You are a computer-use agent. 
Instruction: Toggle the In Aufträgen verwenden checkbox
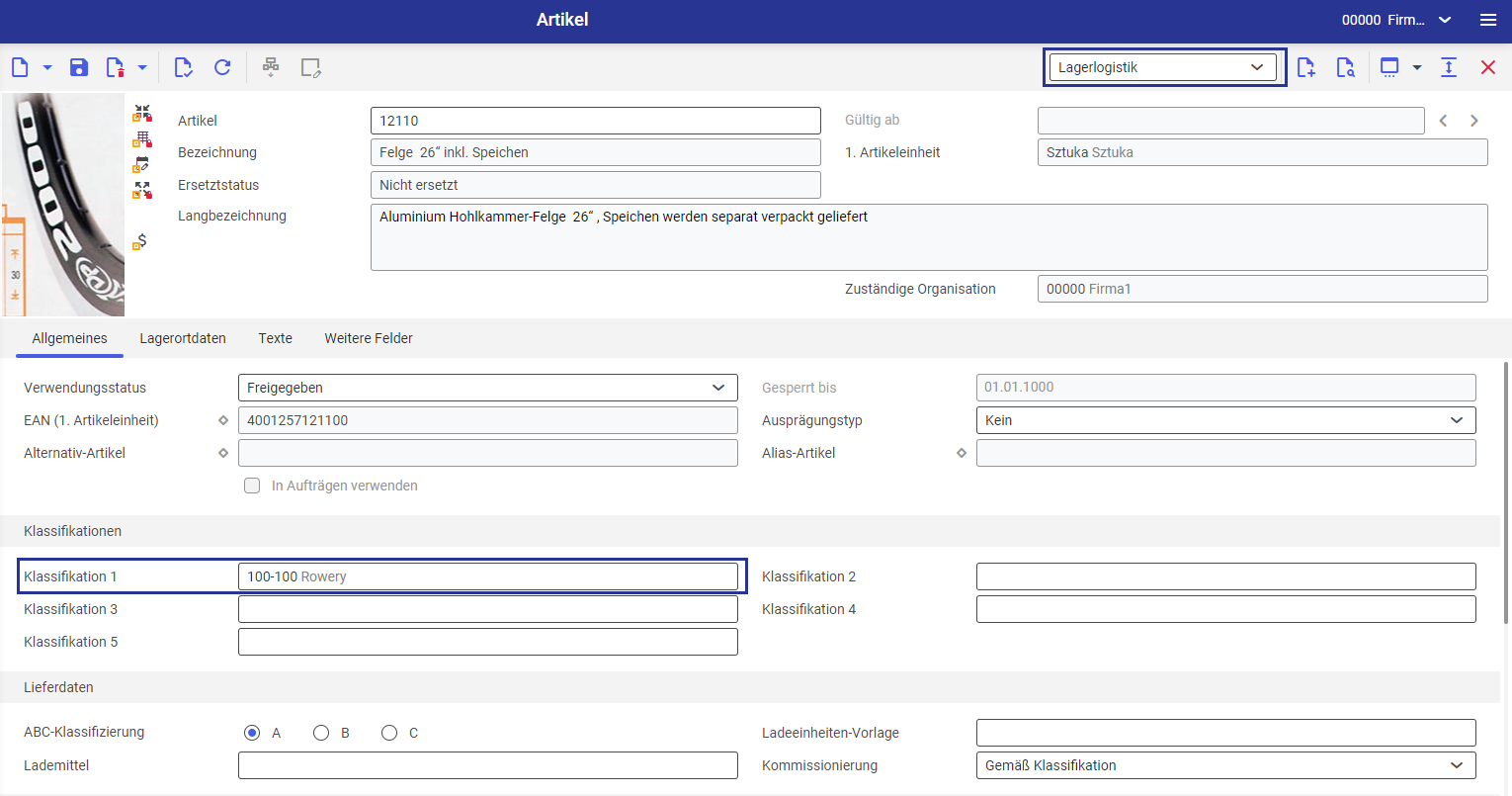[x=252, y=486]
